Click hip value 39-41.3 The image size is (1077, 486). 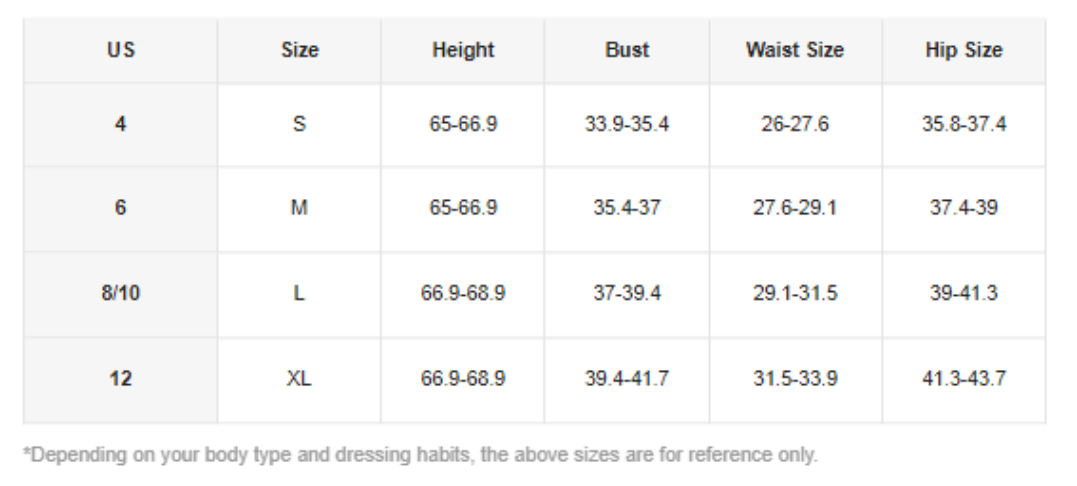[x=964, y=295]
